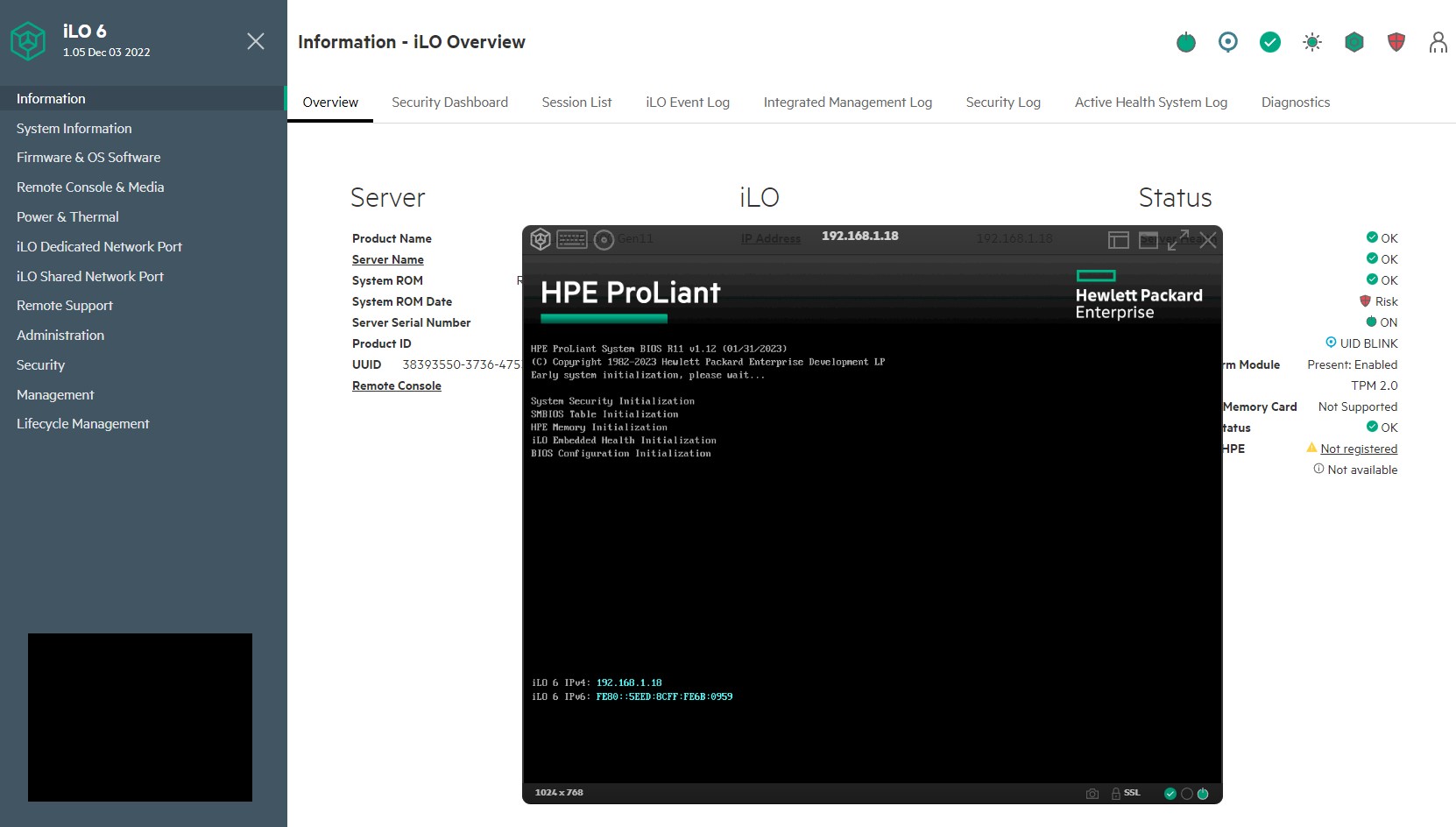1456x827 pixels.
Task: Click the black console thumbnail in sidebar
Action: coord(140,717)
